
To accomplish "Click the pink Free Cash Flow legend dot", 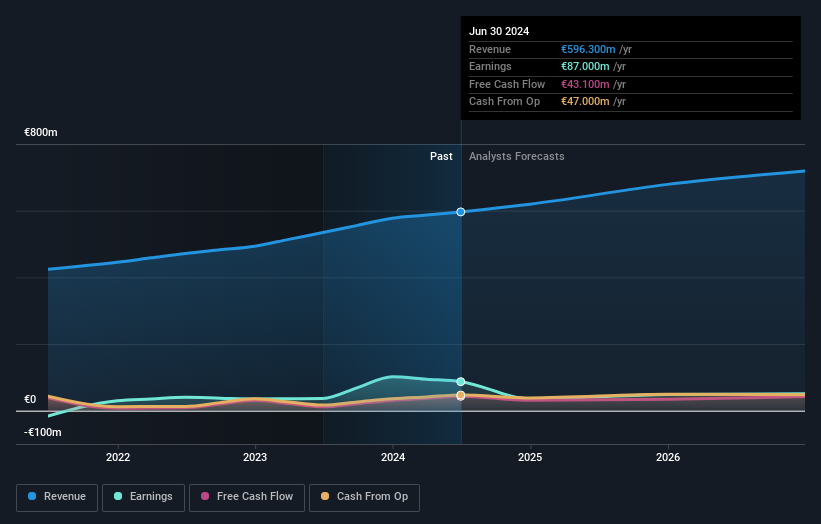I will tap(205, 496).
